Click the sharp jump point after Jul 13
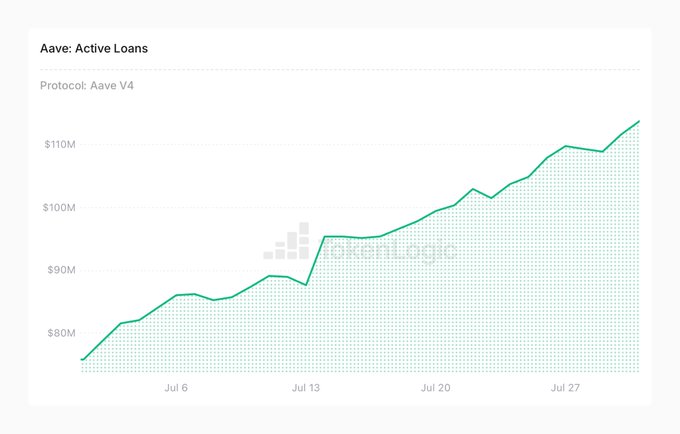This screenshot has width=680, height=434. point(325,237)
